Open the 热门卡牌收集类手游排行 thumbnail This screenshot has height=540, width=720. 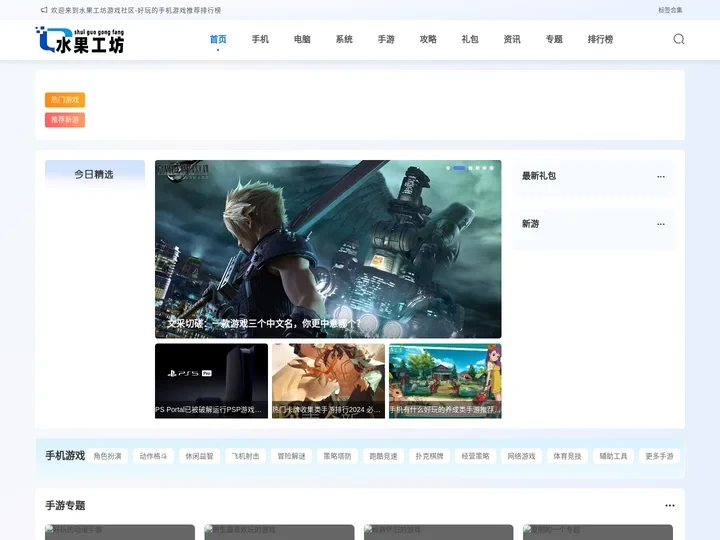tap(328, 381)
